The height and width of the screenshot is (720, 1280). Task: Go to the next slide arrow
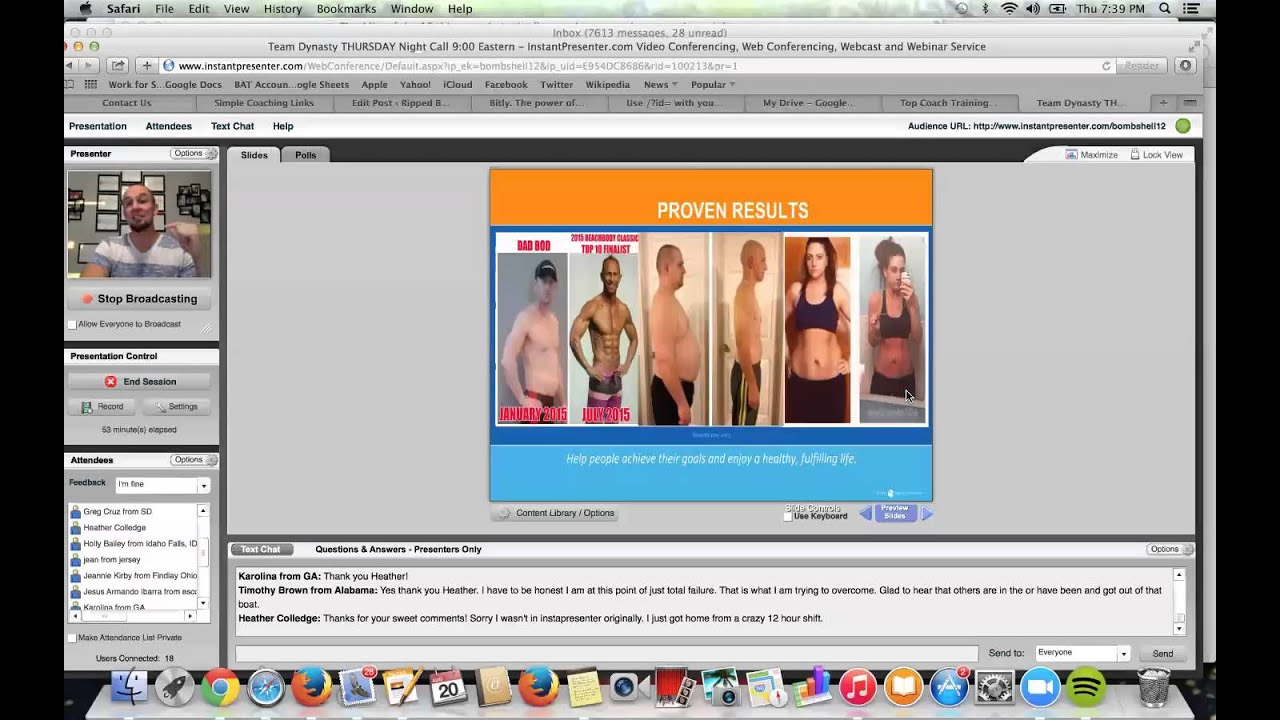[927, 514]
